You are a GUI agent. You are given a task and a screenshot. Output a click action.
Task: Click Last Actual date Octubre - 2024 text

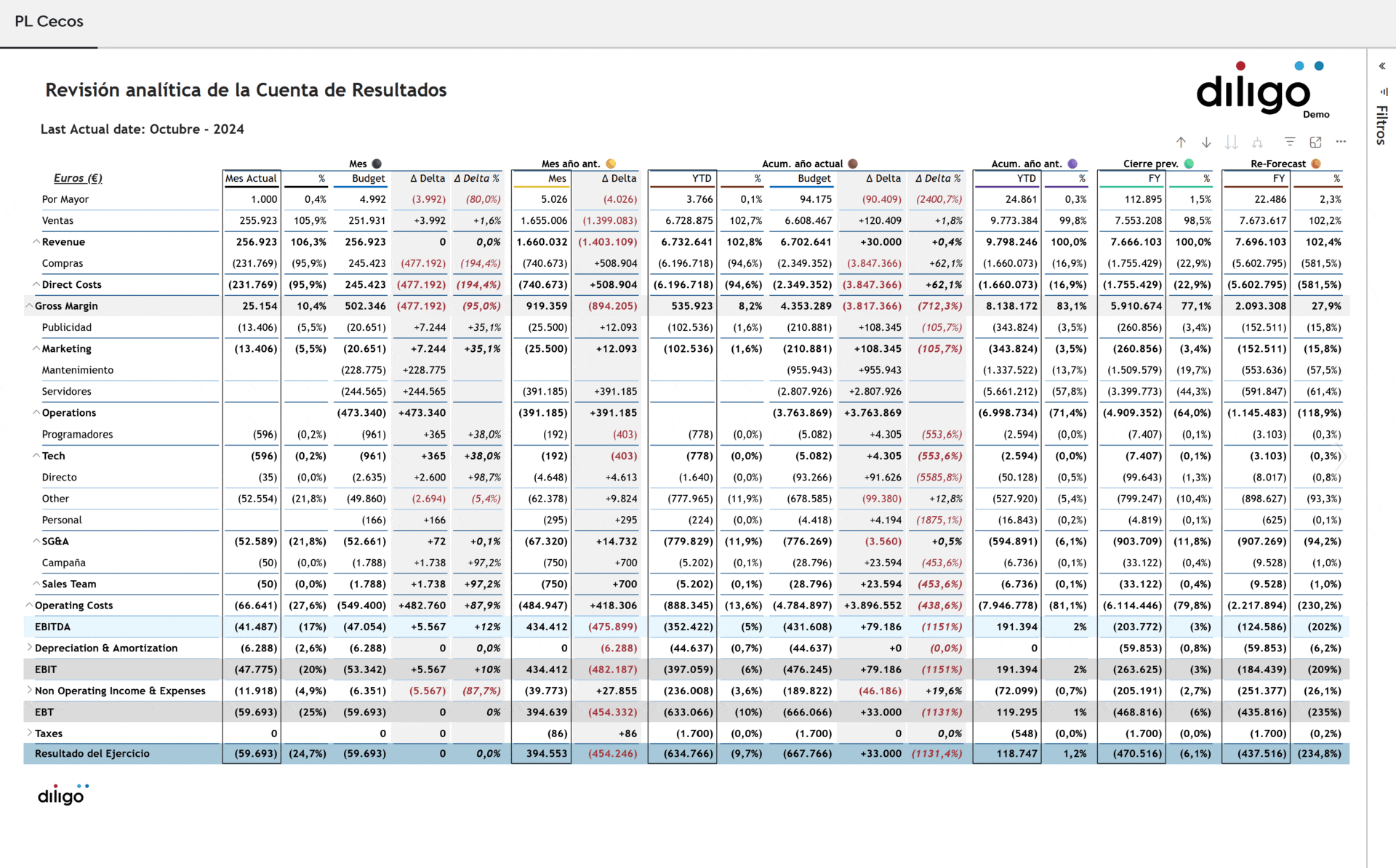(143, 129)
